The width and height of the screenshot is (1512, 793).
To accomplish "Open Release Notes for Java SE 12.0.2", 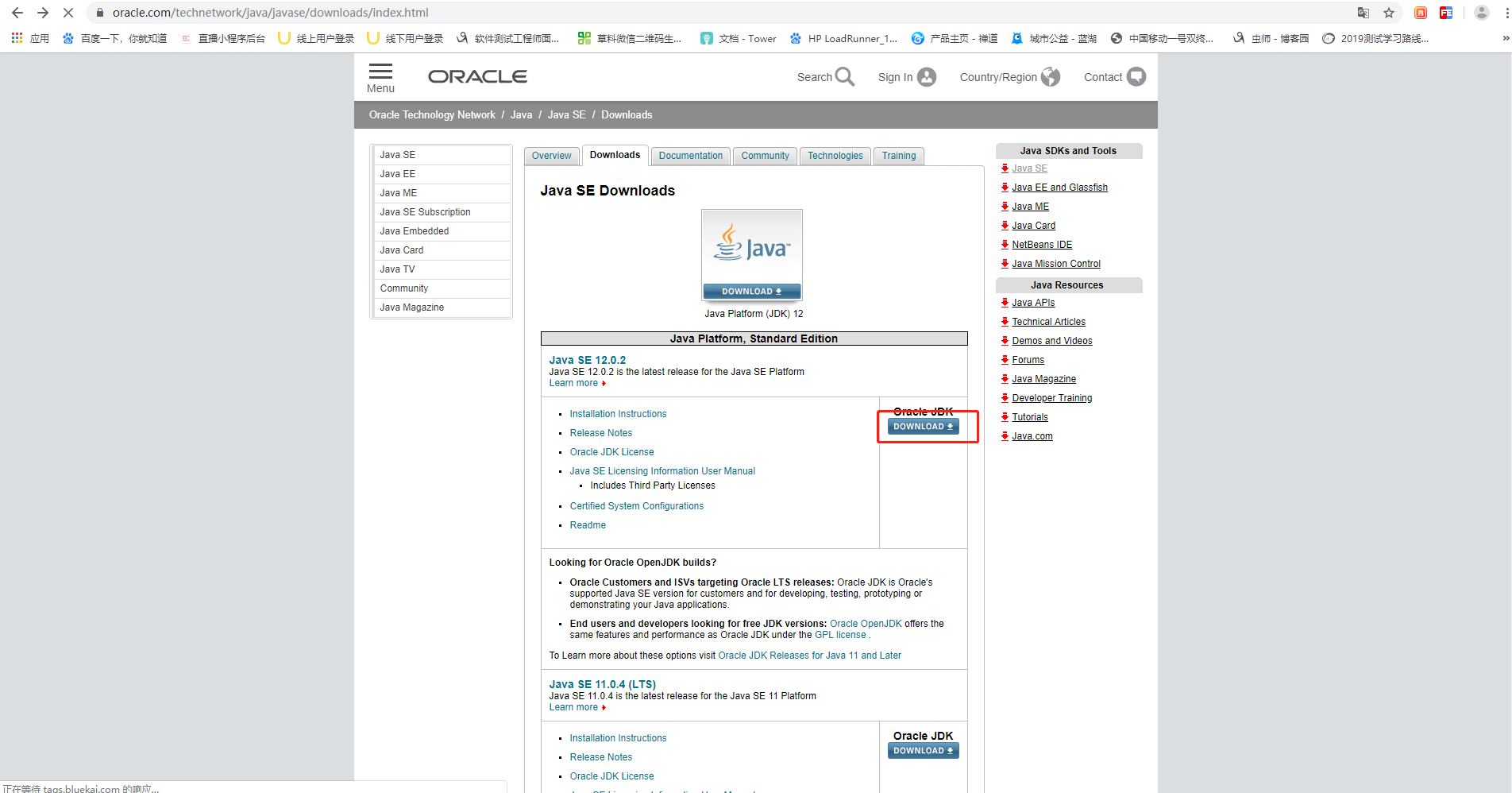I will tap(601, 433).
